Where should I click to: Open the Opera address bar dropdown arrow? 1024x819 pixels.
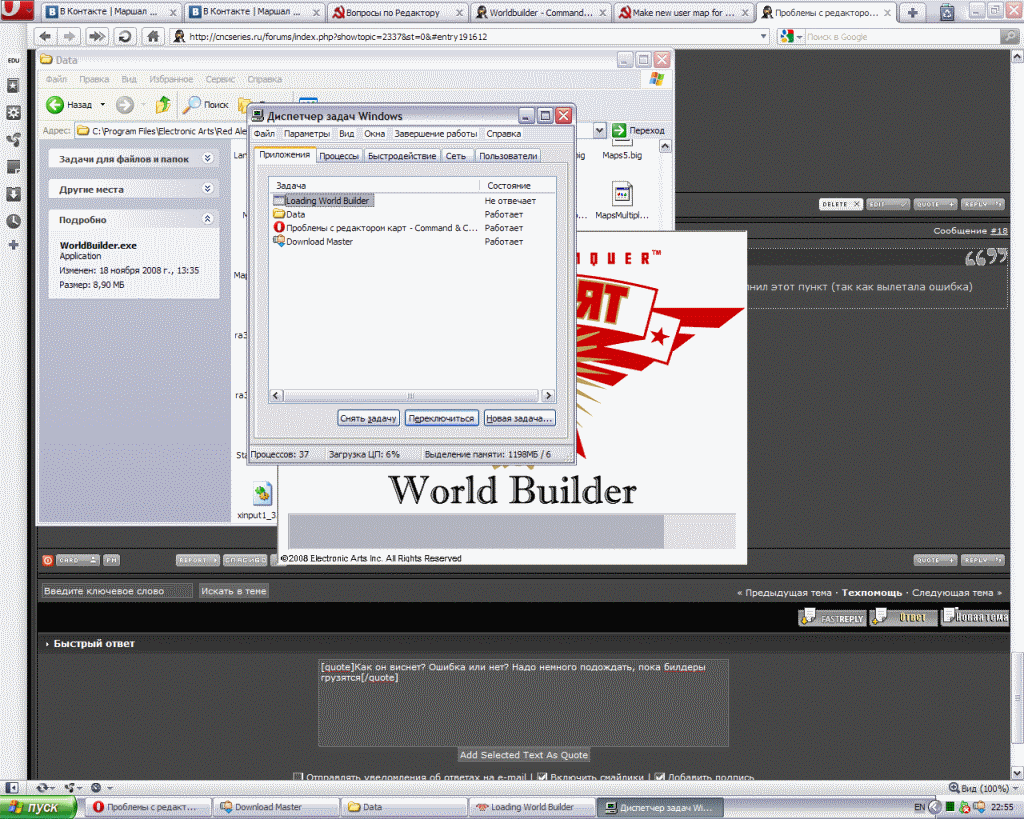763,37
